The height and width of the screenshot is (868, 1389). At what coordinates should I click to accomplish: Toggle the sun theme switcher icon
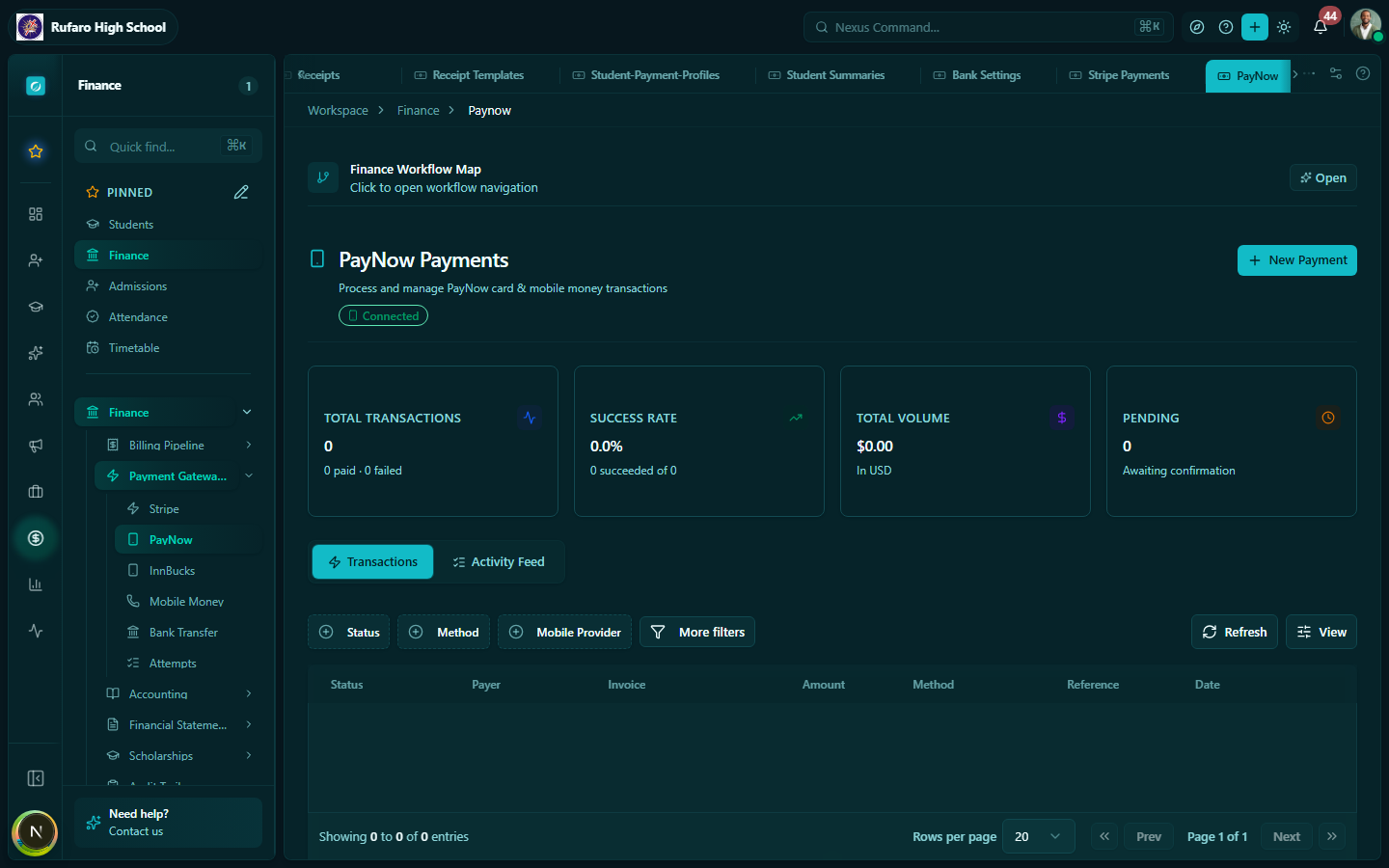click(1284, 27)
